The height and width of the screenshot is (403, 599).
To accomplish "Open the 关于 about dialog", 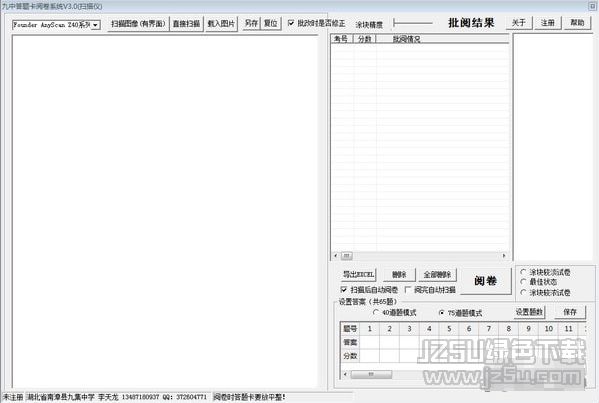I will click(x=518, y=23).
